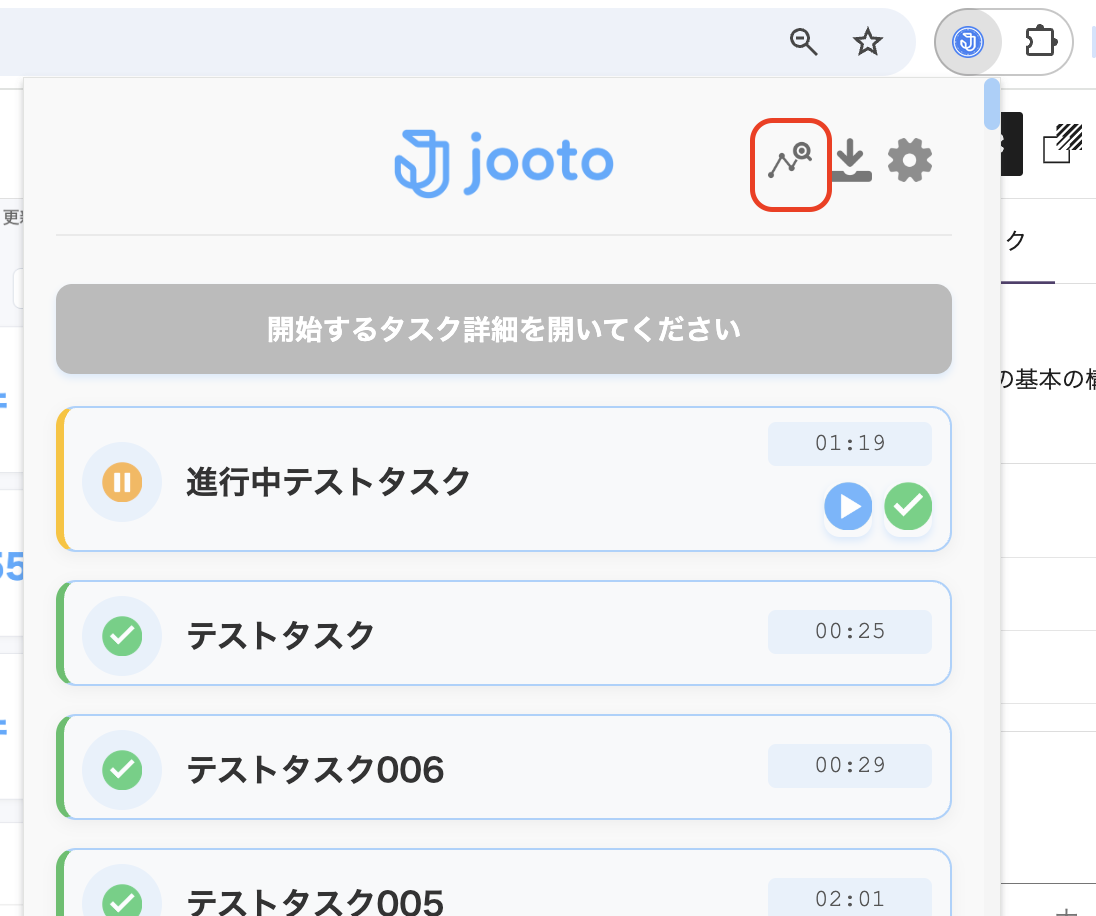Resume the timer for 進行中テストタスク

point(848,507)
